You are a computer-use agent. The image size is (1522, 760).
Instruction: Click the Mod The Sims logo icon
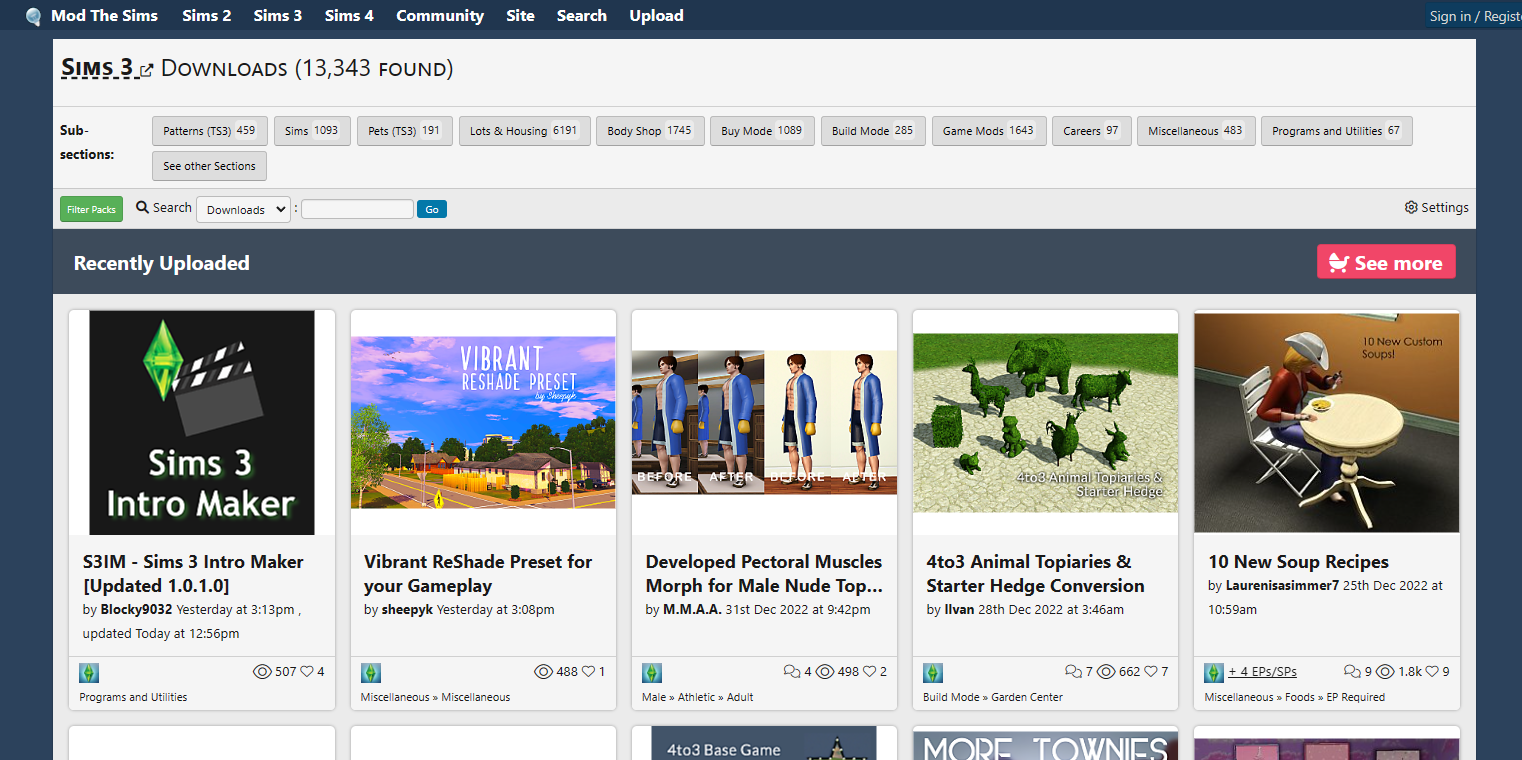[x=34, y=16]
